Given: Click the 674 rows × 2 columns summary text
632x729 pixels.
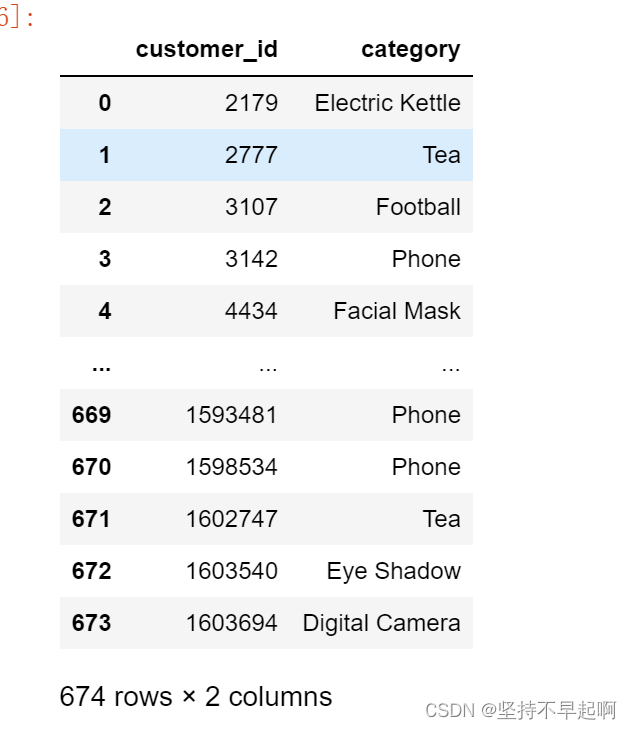Looking at the screenshot, I should (x=195, y=696).
